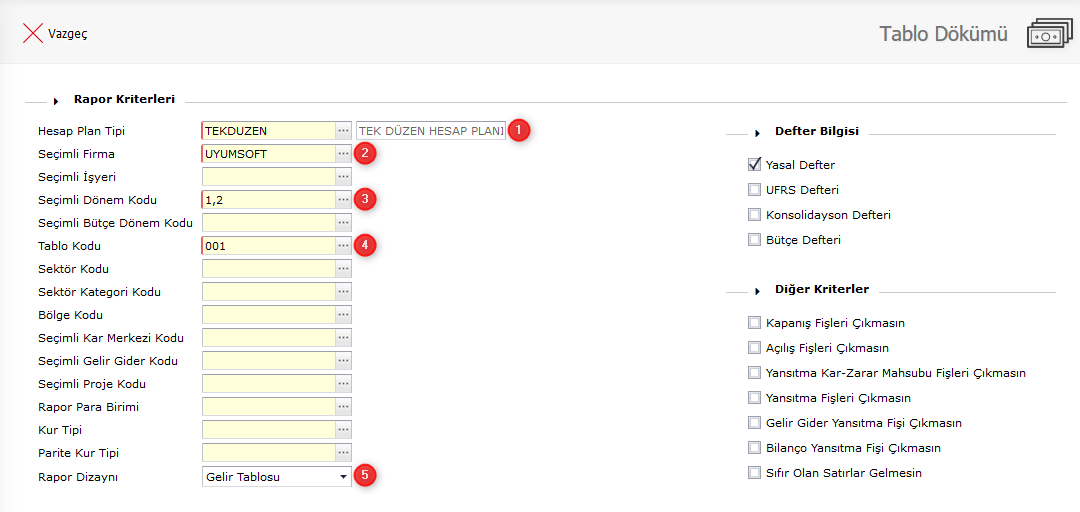Open lookup button for Hesap Plan Tipi
This screenshot has width=1080, height=512.
coord(344,131)
